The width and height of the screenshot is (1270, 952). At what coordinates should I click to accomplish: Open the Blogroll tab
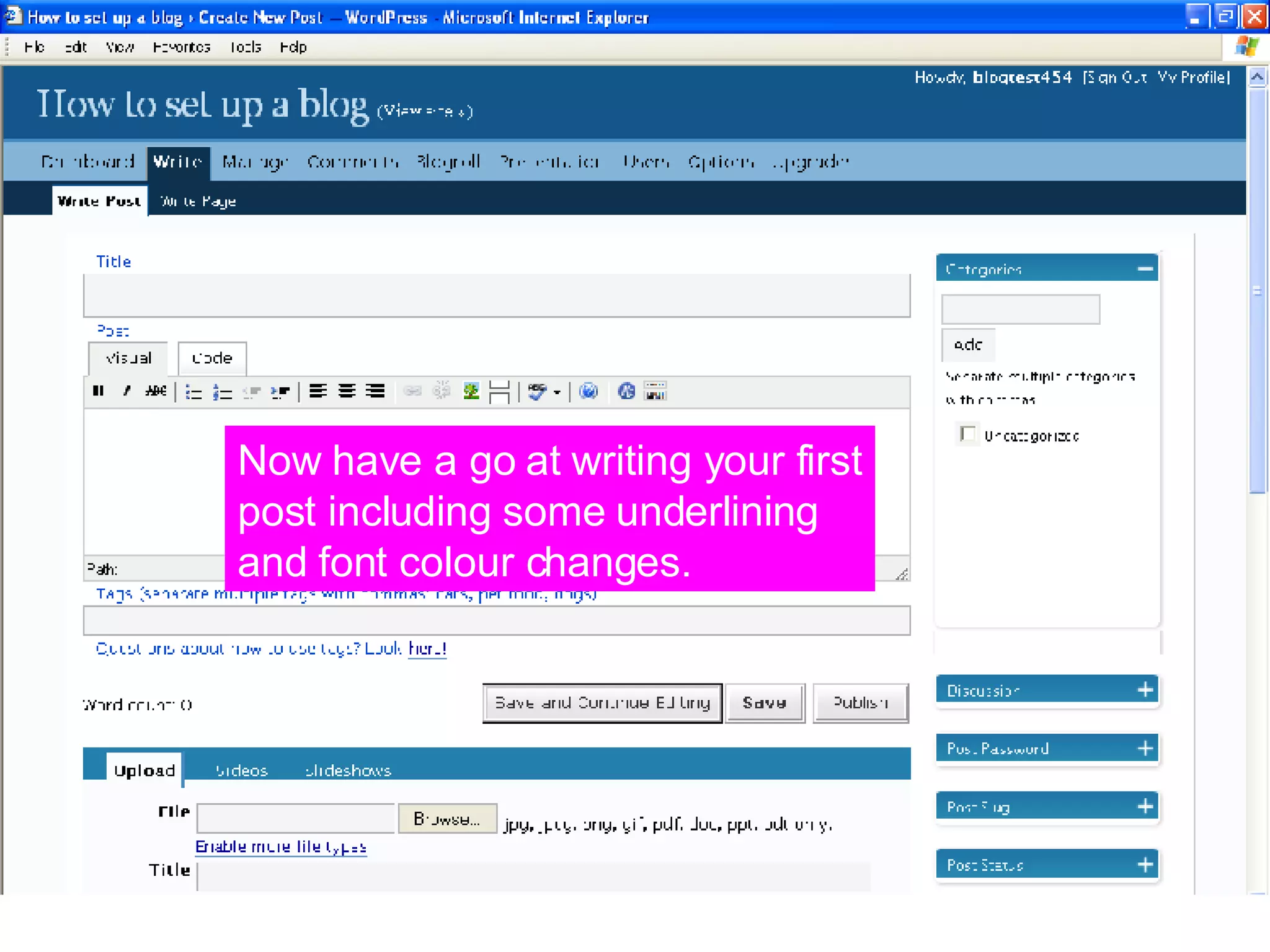coord(449,162)
